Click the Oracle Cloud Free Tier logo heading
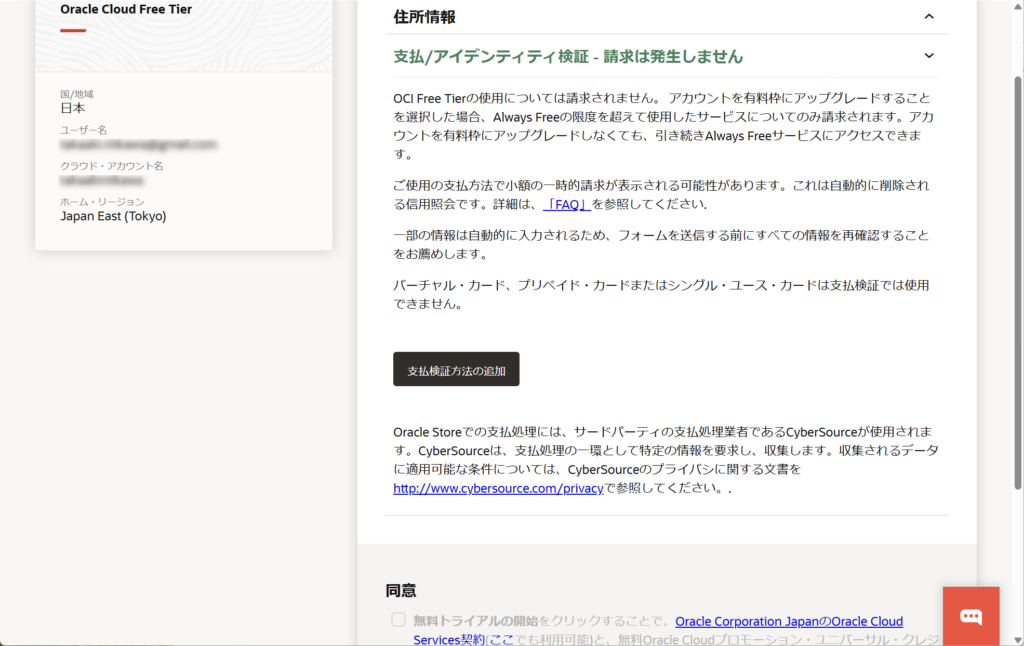This screenshot has height=646, width=1024. (125, 9)
